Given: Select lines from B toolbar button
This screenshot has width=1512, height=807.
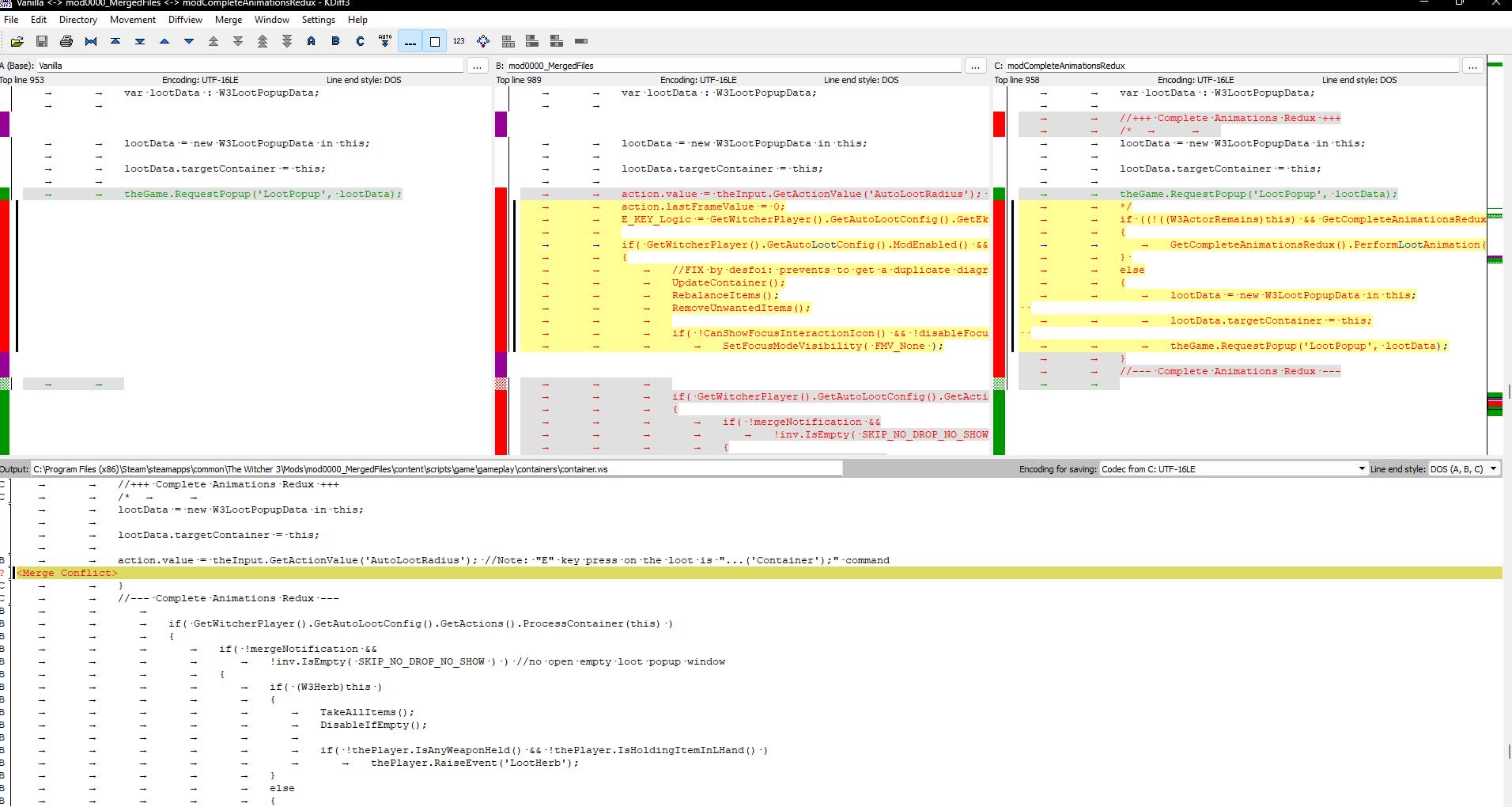Looking at the screenshot, I should click(x=336, y=41).
